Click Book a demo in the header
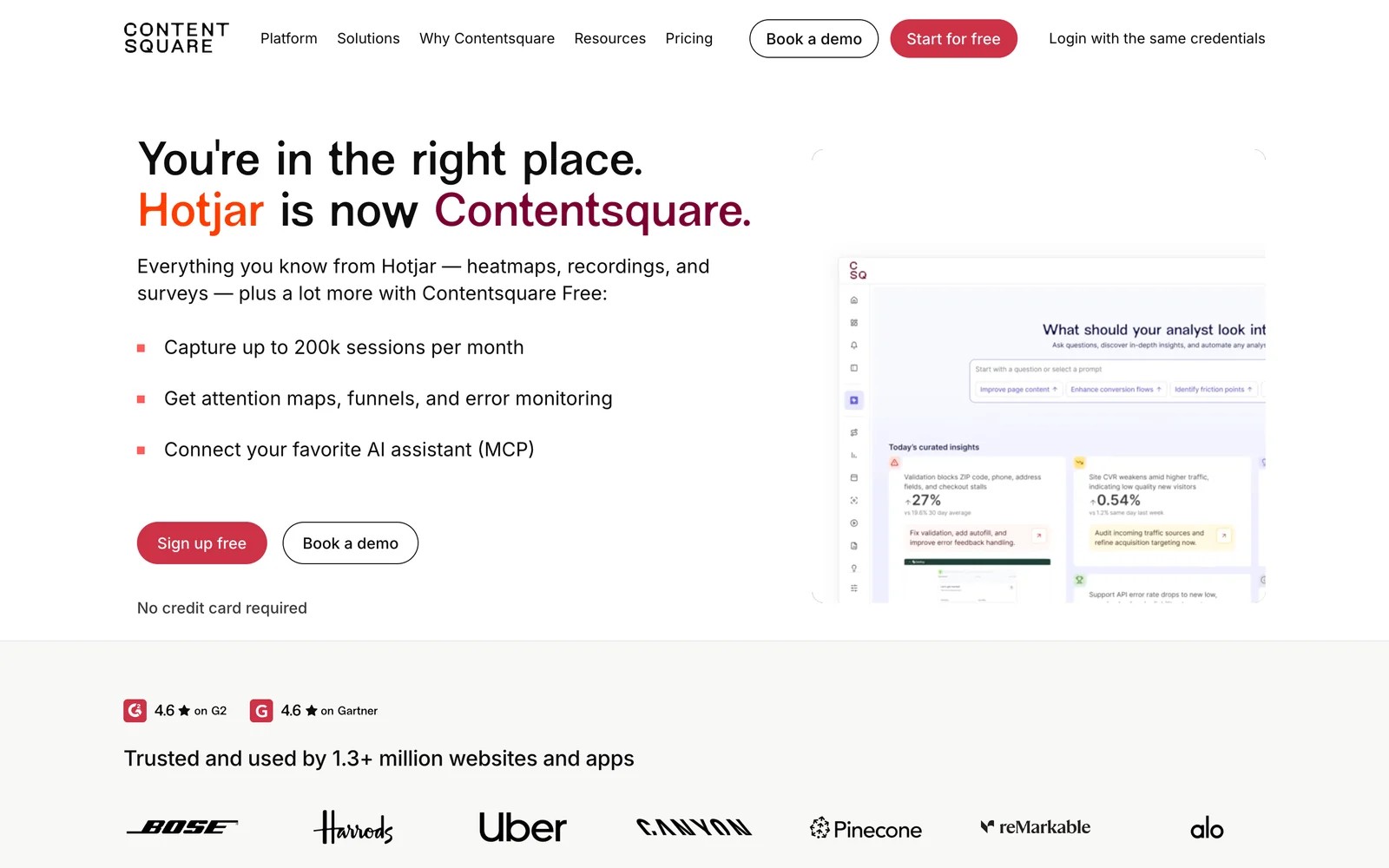This screenshot has height=868, width=1389. (x=814, y=39)
